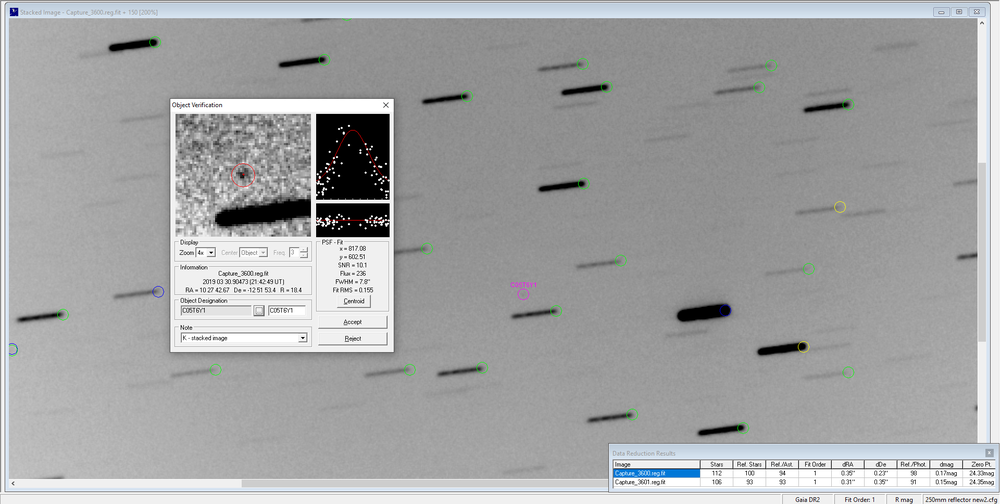Viewport: 1000px width, 504px height.
Task: Open the object list button beside designation field
Action: (258, 311)
